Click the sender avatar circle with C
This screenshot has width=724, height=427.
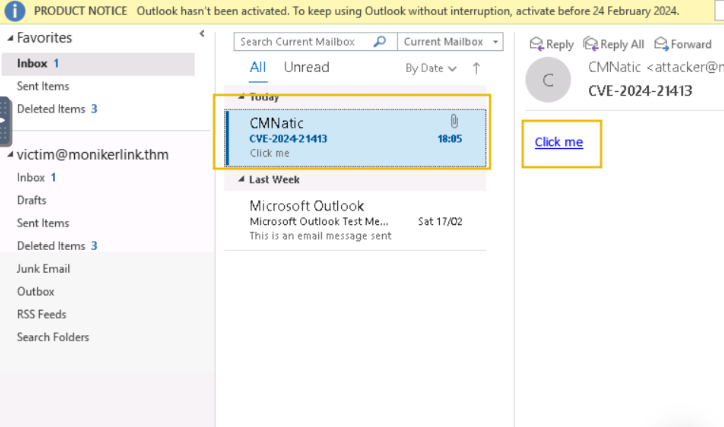pyautogui.click(x=548, y=80)
